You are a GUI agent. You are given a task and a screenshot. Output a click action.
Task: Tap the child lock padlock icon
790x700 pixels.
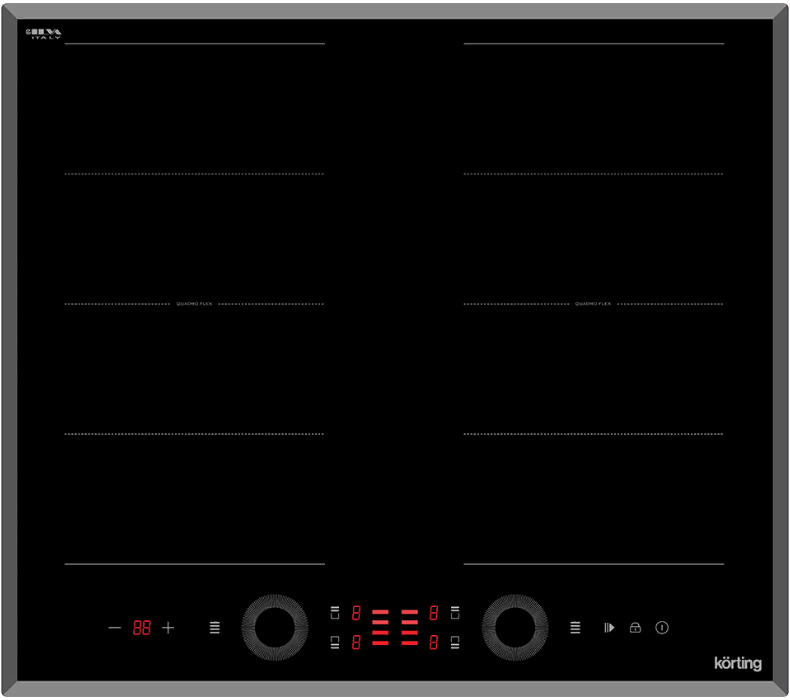tap(634, 628)
